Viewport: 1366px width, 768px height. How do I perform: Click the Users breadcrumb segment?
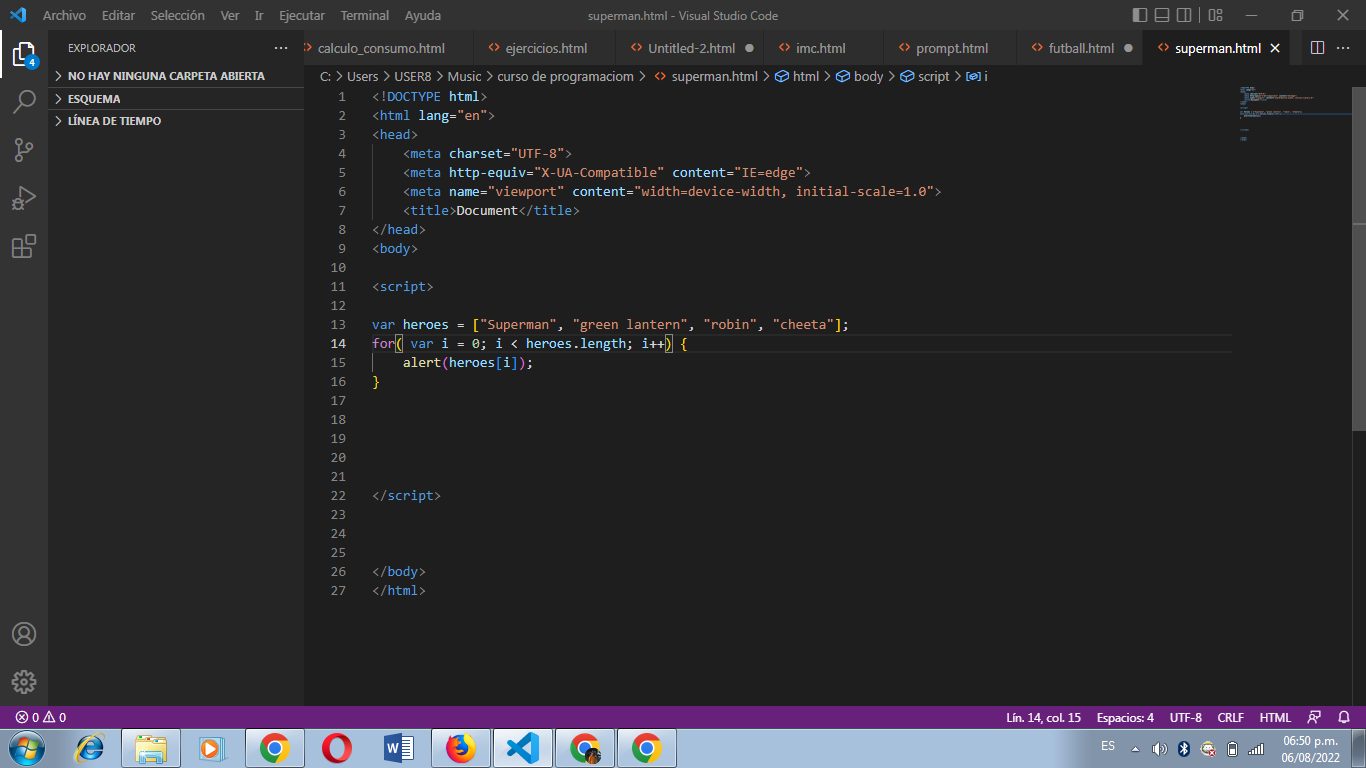363,76
